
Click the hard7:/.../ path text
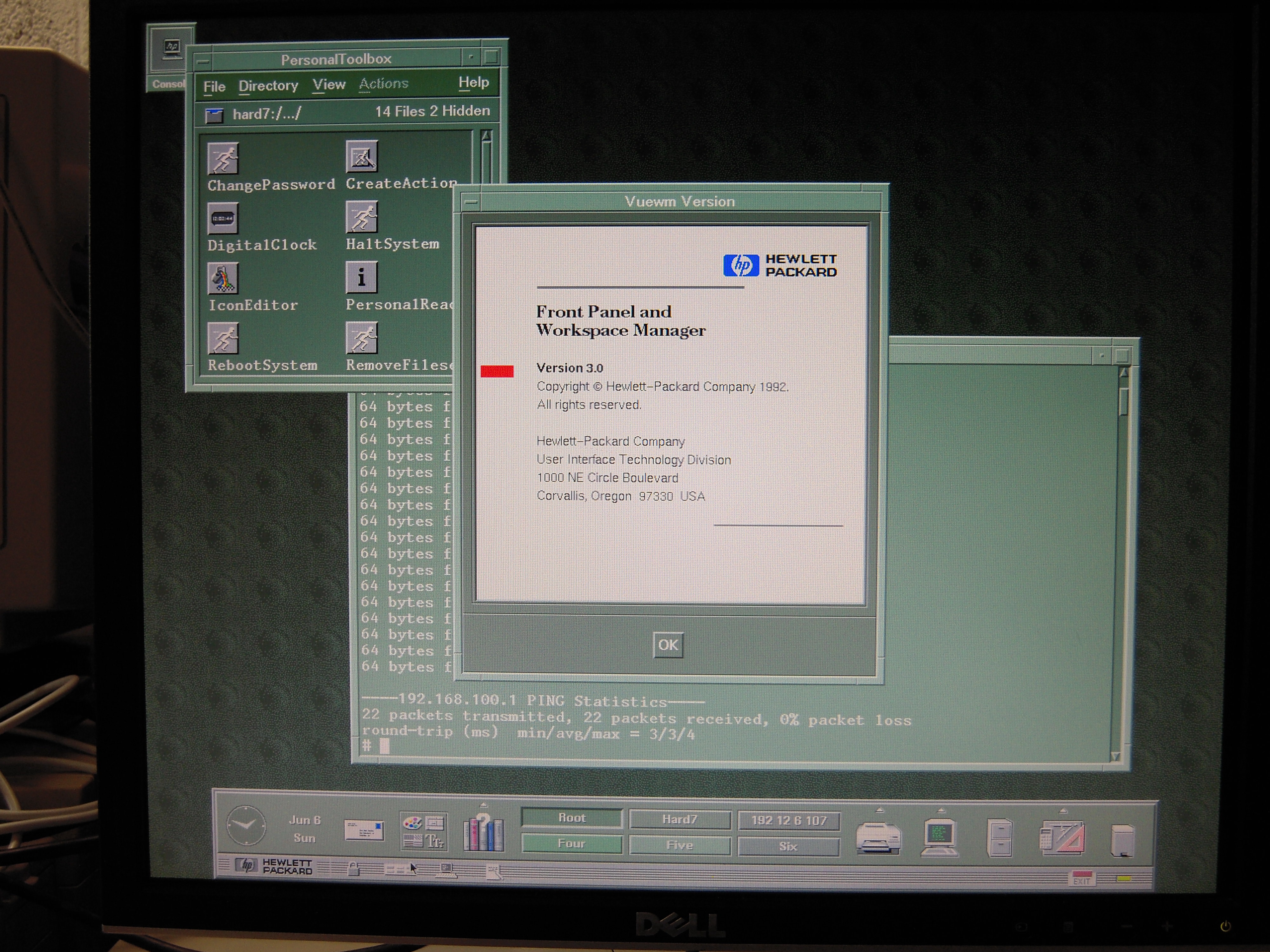point(266,114)
